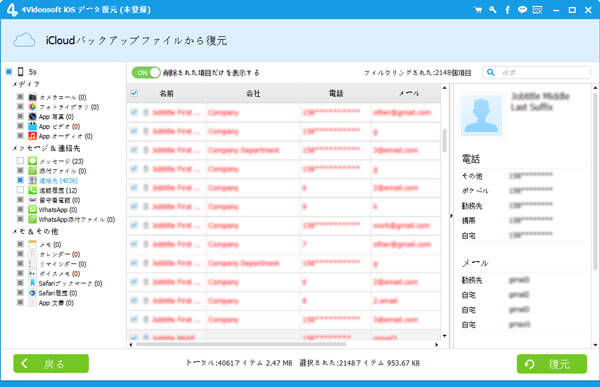Click the 留守番電話 voicemail icon
This screenshot has width=600, height=387.
(33, 200)
